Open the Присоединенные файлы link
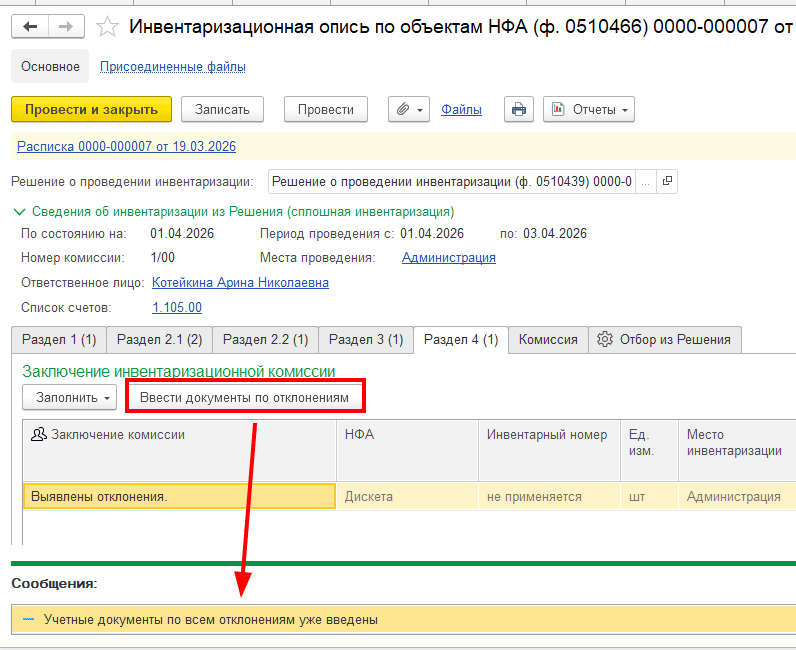 (173, 67)
